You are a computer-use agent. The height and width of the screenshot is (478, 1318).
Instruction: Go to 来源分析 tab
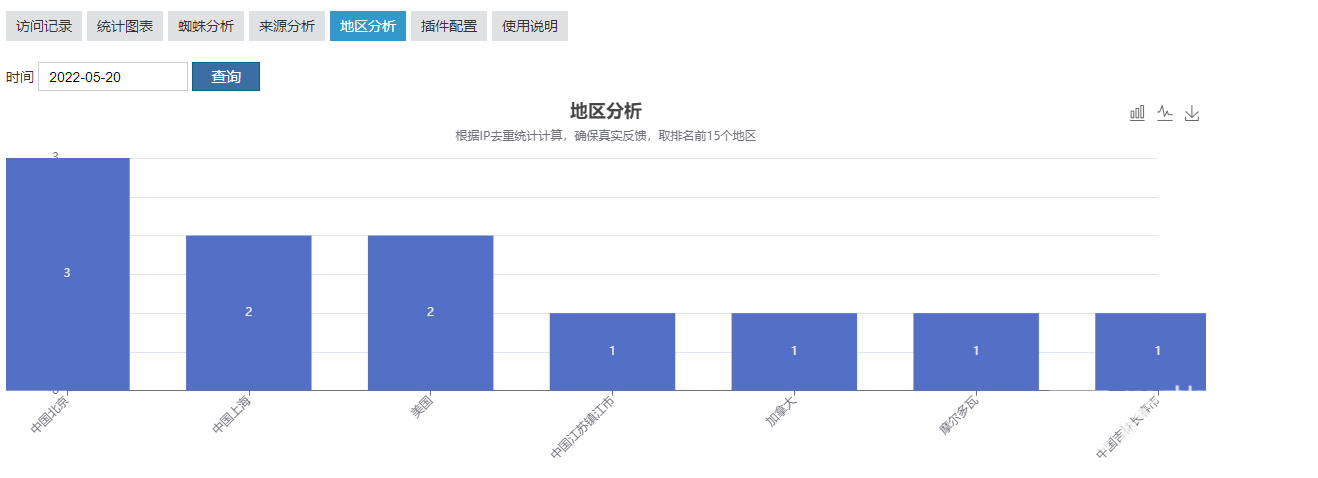(287, 26)
